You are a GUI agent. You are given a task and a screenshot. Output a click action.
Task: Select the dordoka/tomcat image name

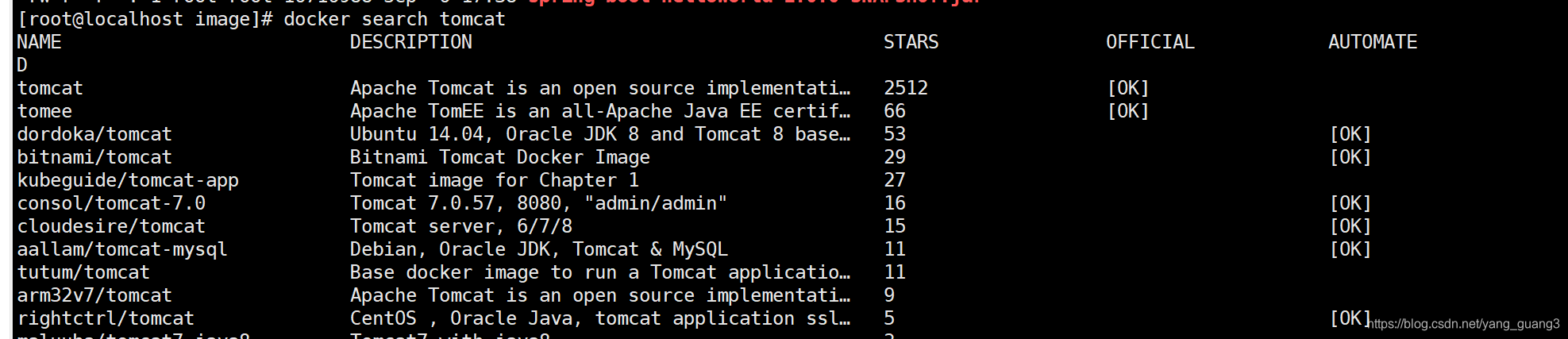tap(94, 134)
